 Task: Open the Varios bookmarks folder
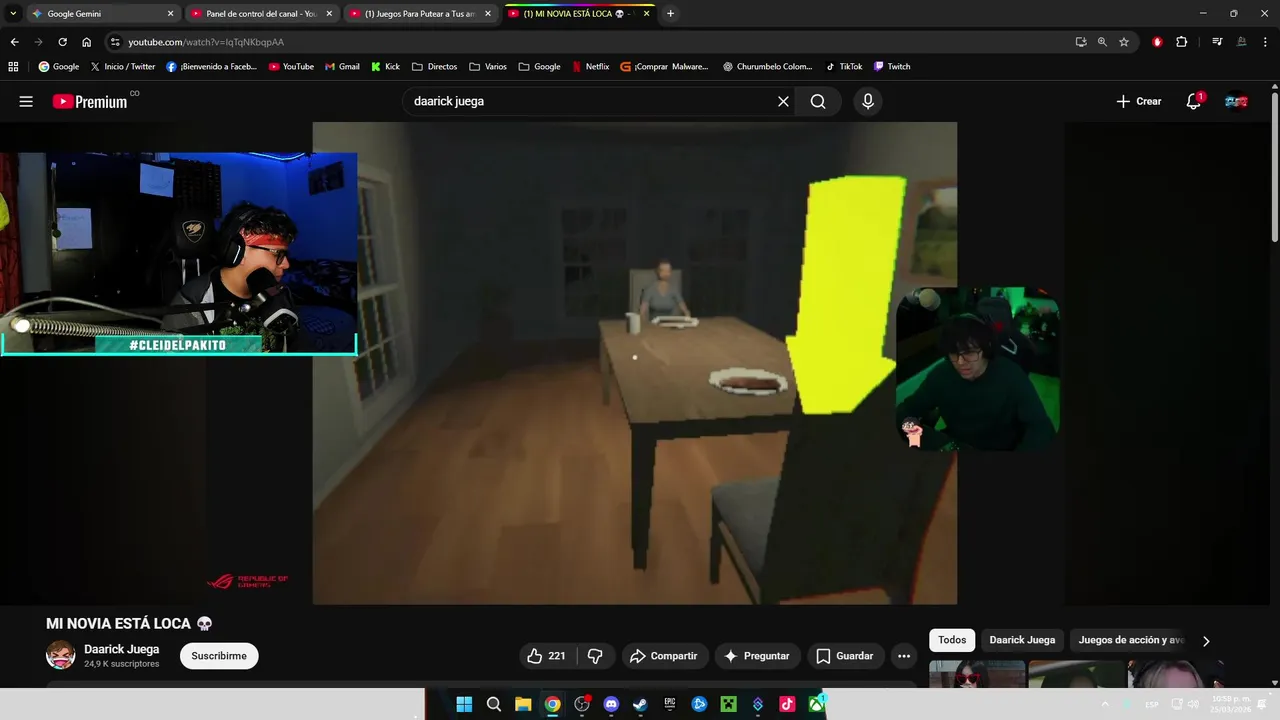488,67
